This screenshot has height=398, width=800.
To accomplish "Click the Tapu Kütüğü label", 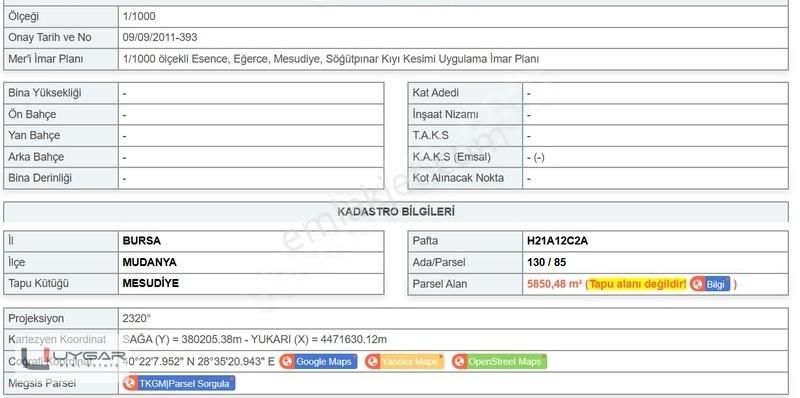I will (x=38, y=283).
